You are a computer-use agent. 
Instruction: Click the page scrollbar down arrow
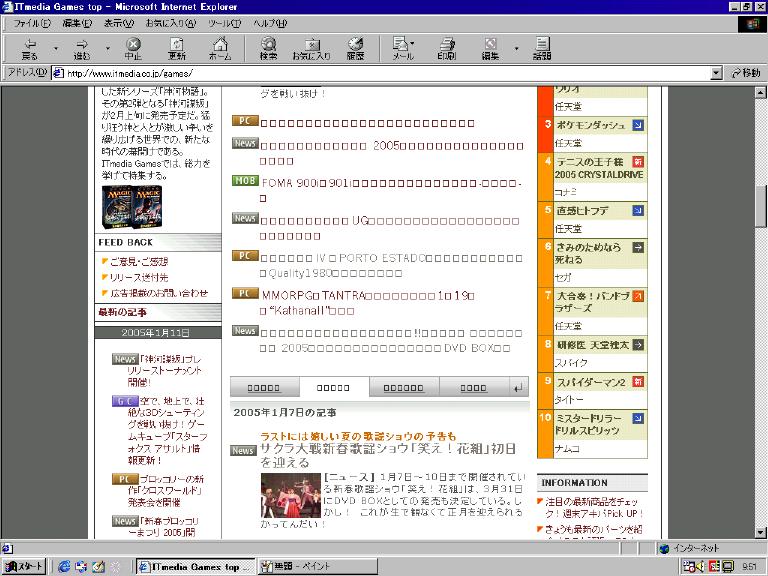760,532
